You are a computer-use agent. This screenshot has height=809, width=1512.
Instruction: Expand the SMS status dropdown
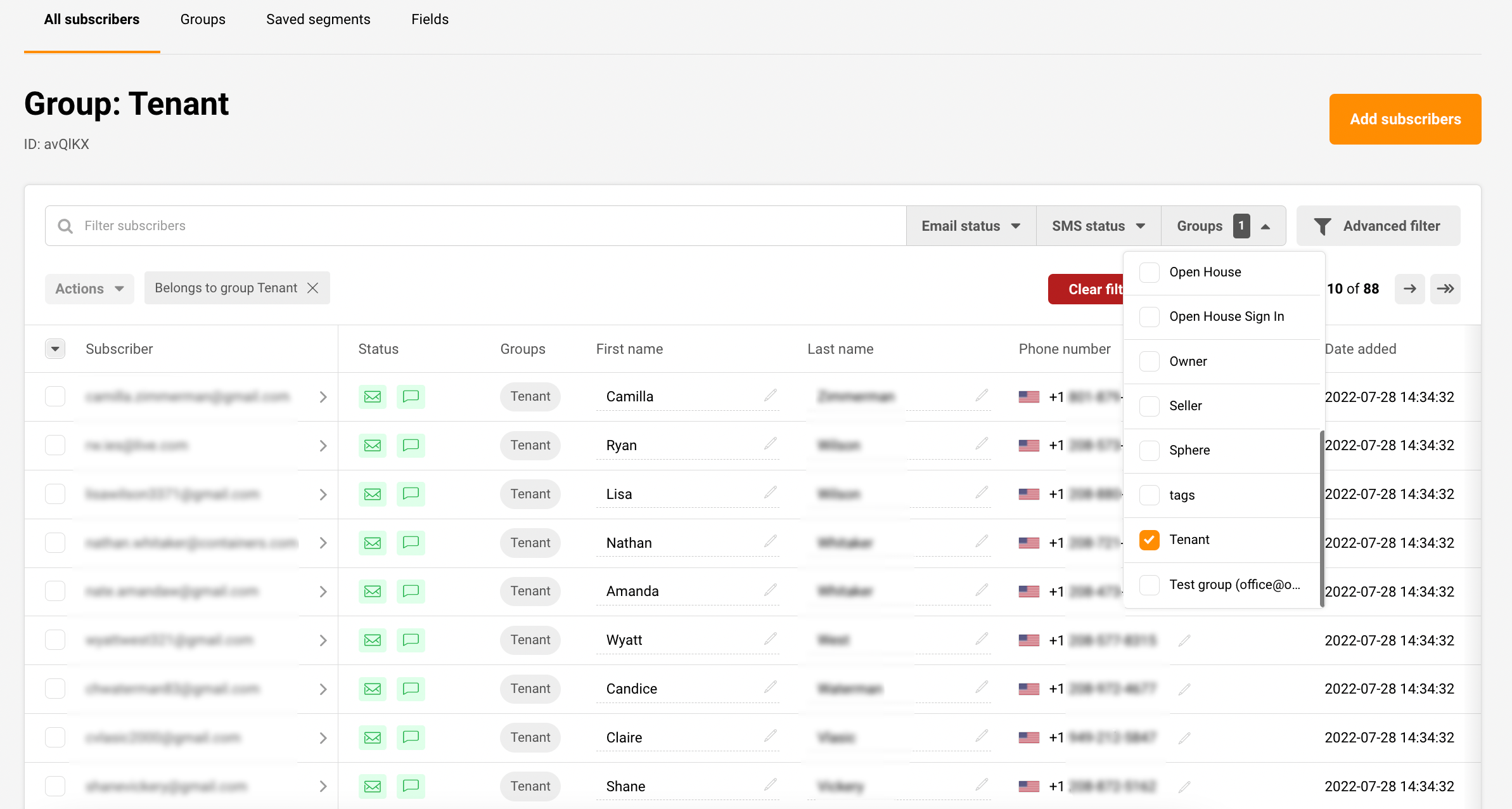coord(1098,226)
